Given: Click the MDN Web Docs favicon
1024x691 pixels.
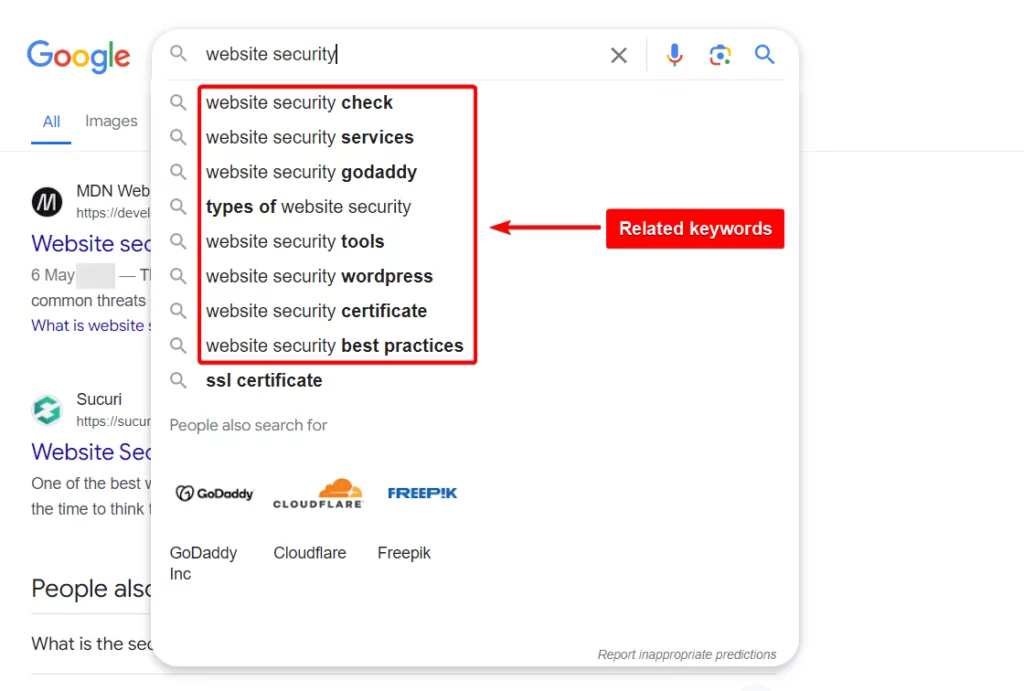Looking at the screenshot, I should (47, 202).
